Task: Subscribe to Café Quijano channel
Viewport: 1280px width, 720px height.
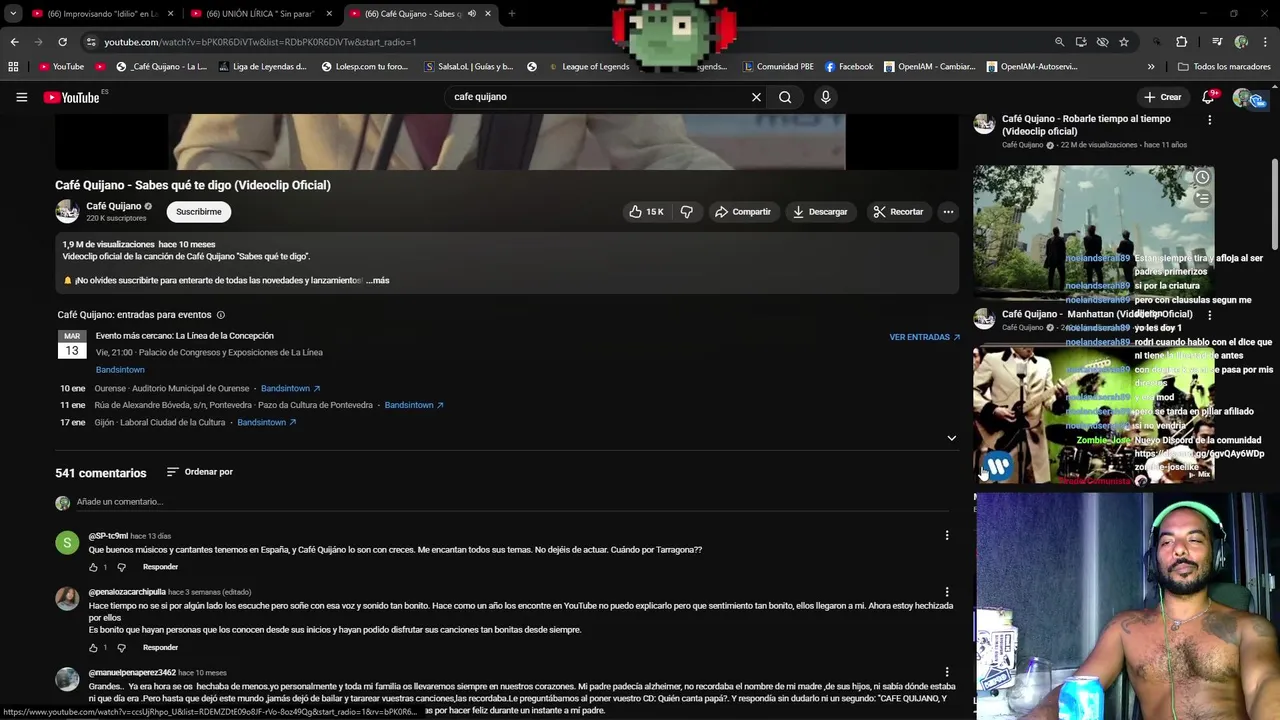Action: [199, 212]
